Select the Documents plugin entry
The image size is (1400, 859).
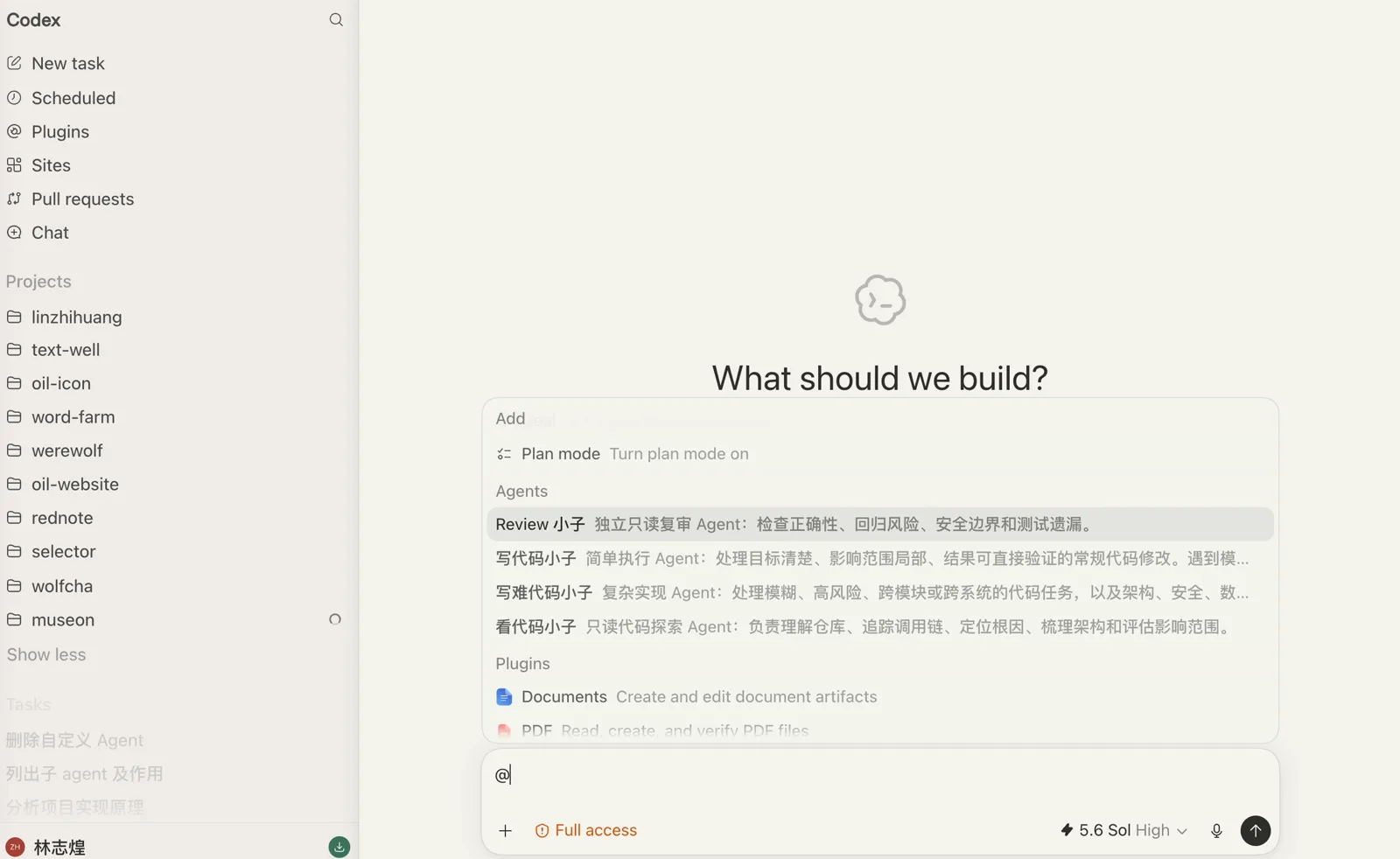(880, 697)
